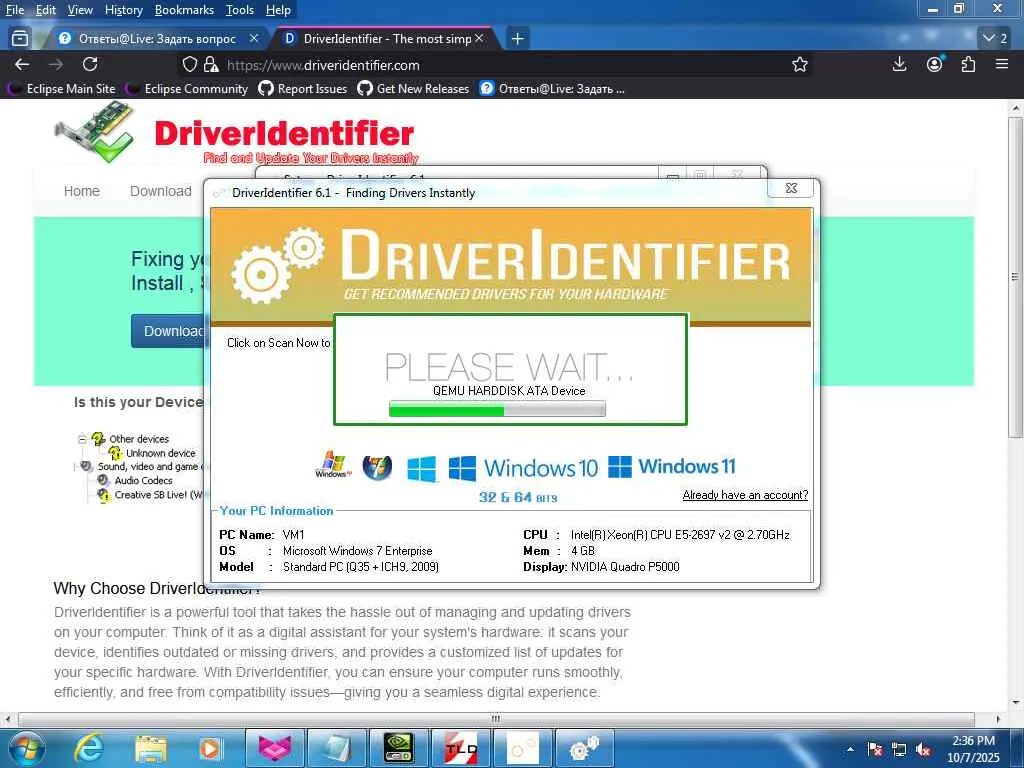1024x768 pixels.
Task: Open the account profile icon
Action: 935,64
